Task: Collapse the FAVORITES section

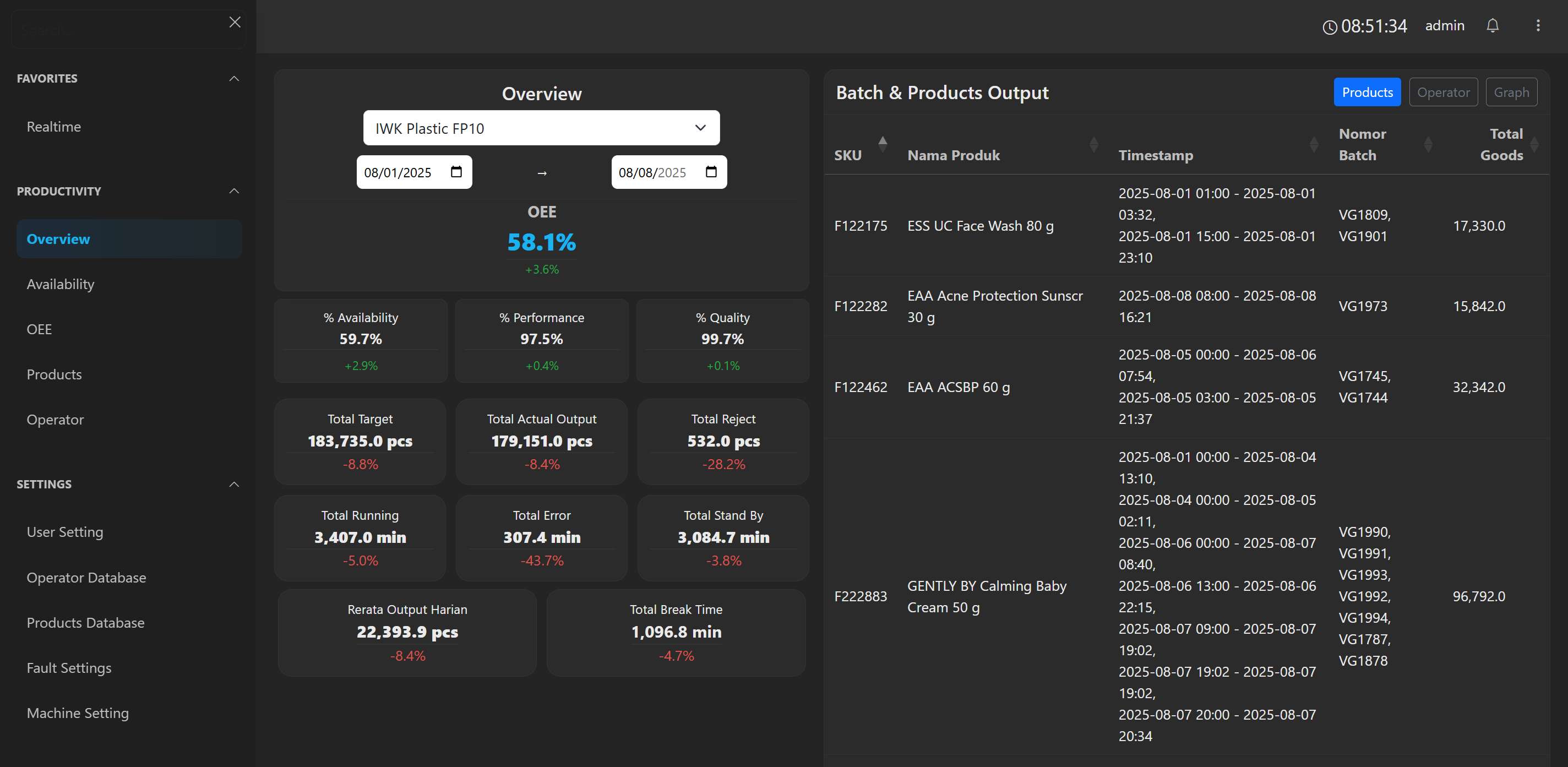Action: point(235,78)
